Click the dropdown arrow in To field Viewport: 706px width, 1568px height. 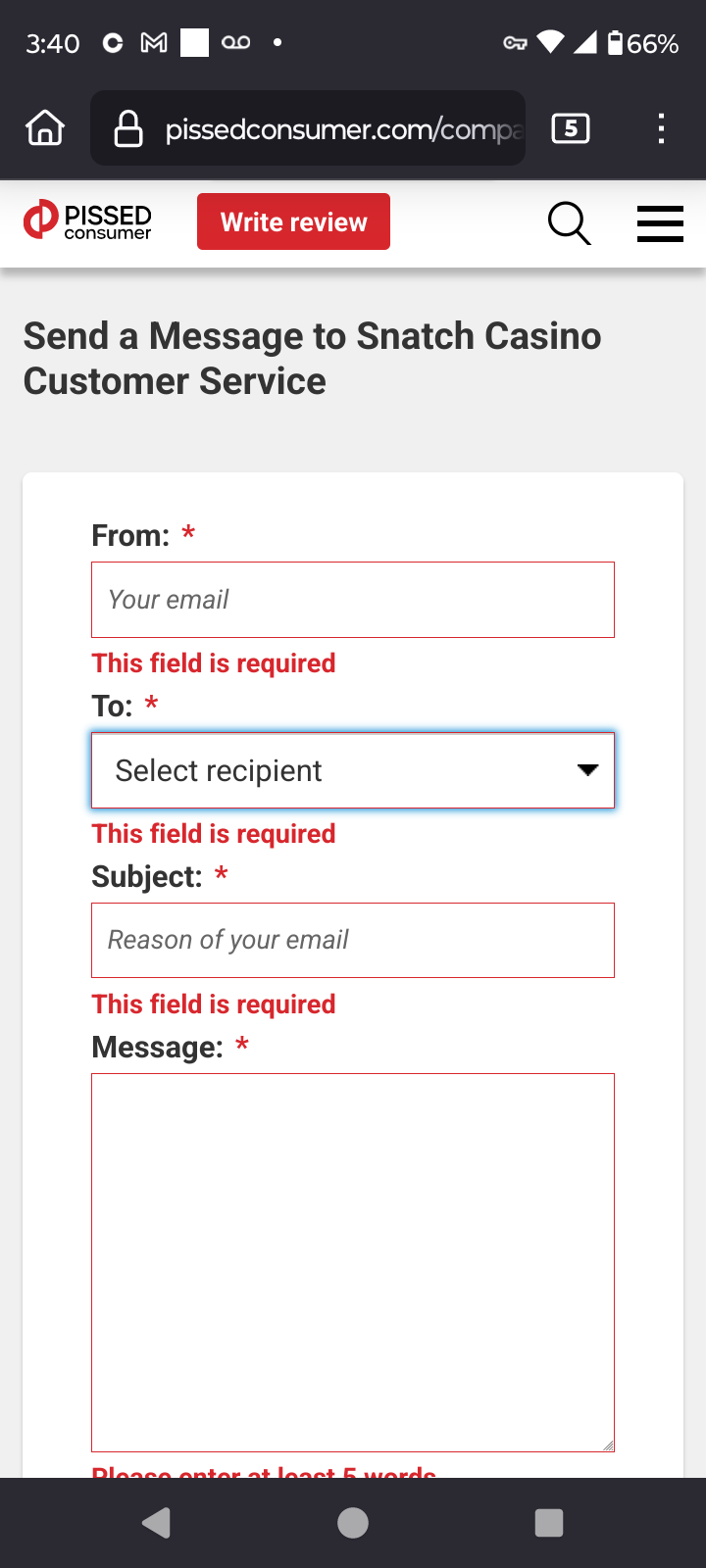[587, 770]
